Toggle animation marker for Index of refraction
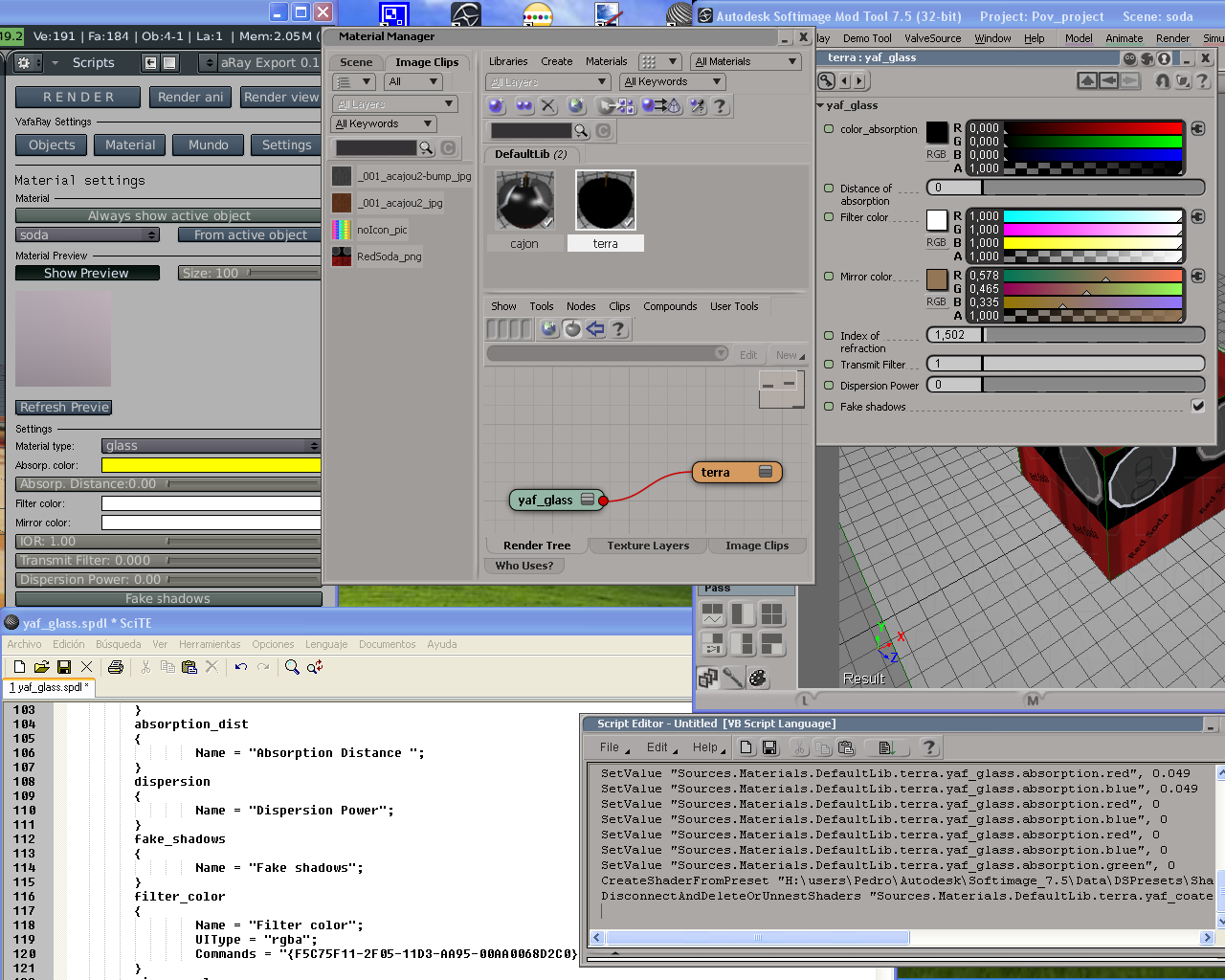 click(829, 336)
